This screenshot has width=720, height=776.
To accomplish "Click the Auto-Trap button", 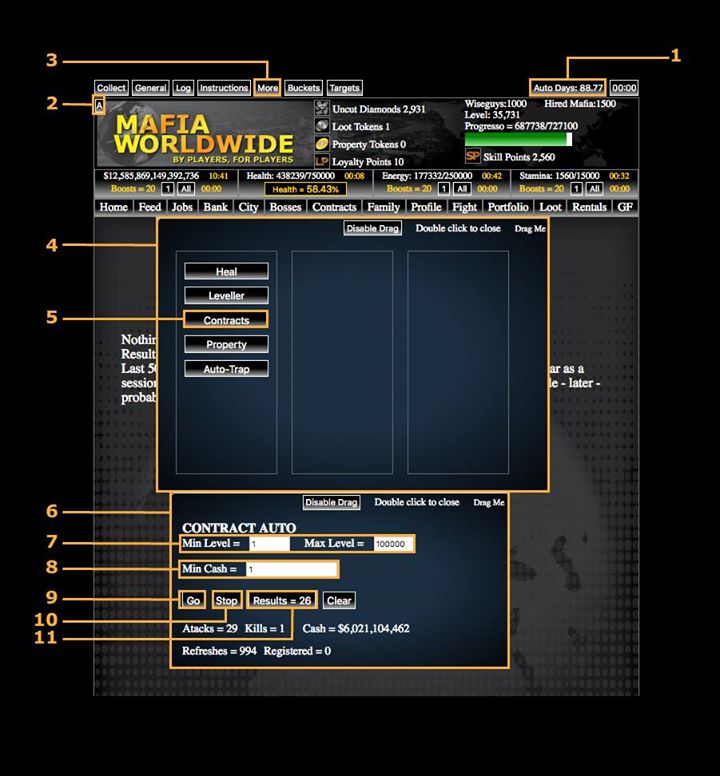I will pos(226,369).
